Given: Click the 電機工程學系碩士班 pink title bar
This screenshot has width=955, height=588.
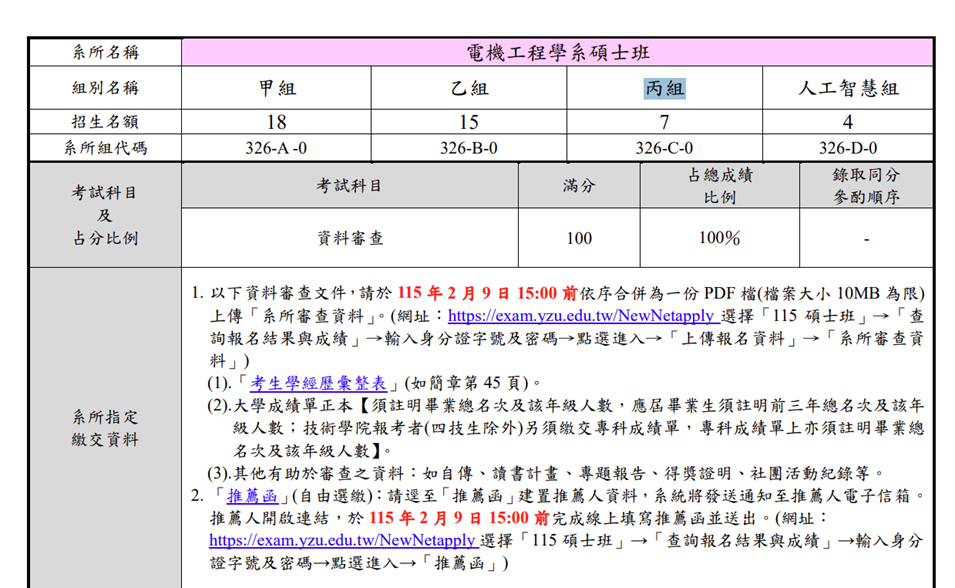Looking at the screenshot, I should [x=558, y=52].
